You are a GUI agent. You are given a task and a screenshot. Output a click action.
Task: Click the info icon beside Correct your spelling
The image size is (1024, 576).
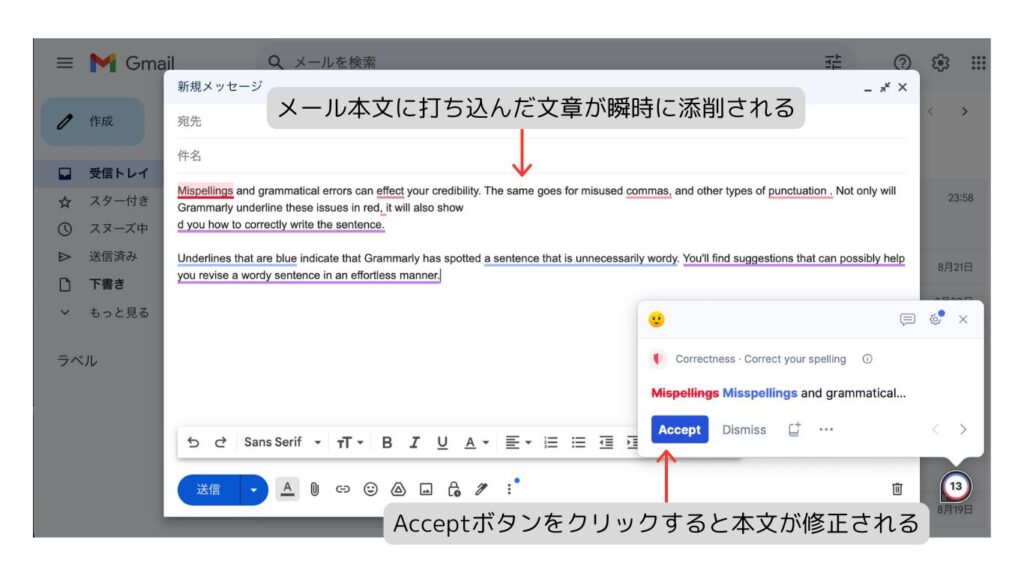(867, 359)
